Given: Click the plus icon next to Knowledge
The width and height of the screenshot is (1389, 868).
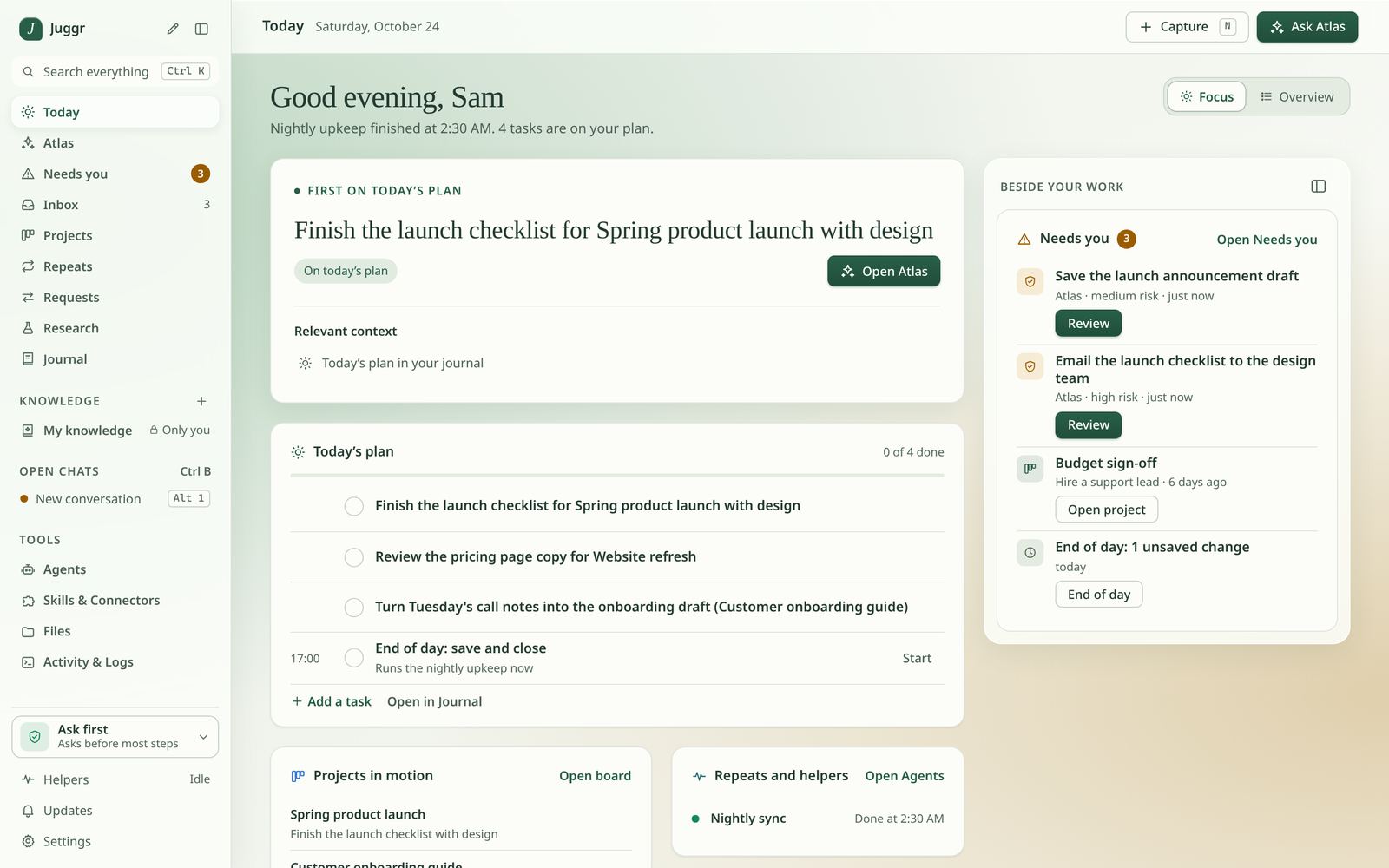Looking at the screenshot, I should pos(201,401).
